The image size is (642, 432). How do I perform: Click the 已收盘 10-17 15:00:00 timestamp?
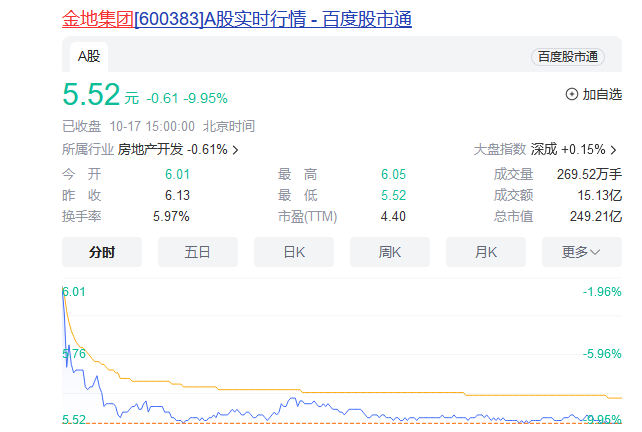pyautogui.click(x=158, y=126)
